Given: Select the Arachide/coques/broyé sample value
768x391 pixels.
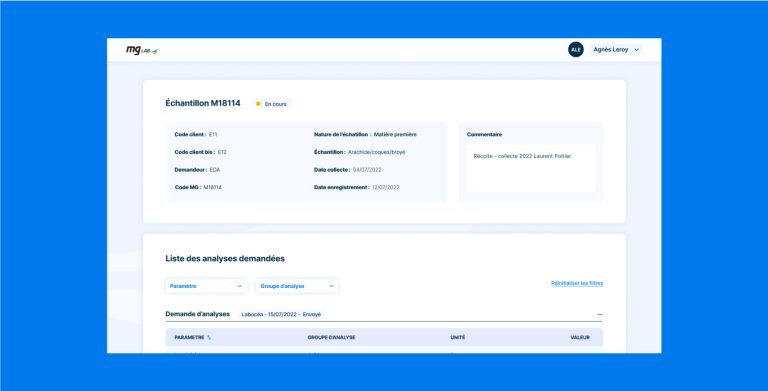Looking at the screenshot, I should pos(377,152).
